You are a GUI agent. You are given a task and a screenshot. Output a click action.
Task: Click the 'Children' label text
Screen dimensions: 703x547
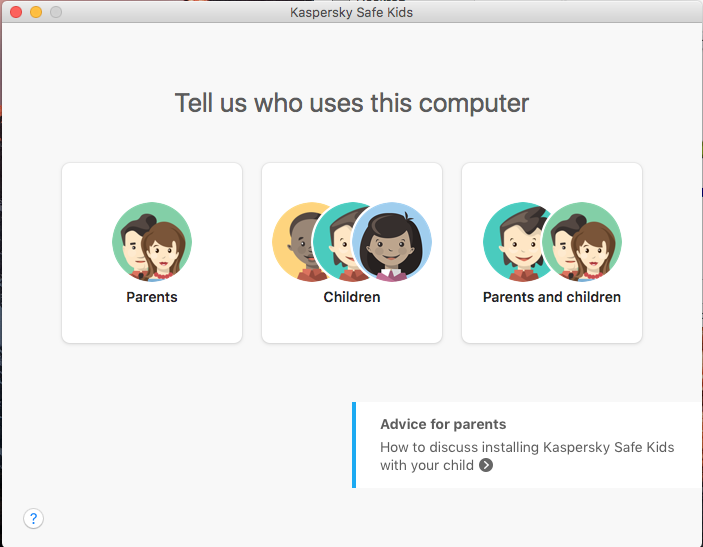click(352, 297)
